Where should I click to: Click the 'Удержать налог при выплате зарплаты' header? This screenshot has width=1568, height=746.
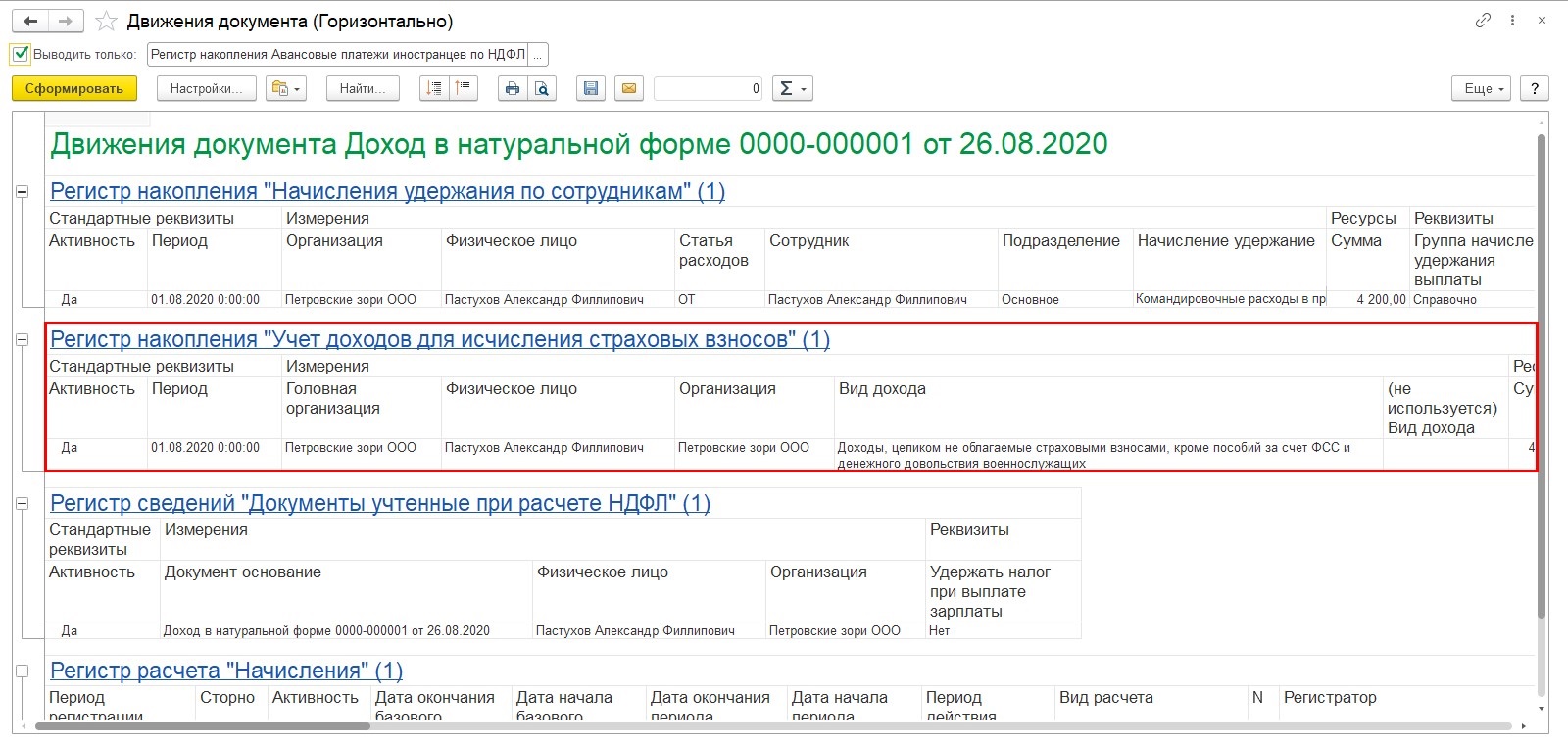(x=1004, y=591)
